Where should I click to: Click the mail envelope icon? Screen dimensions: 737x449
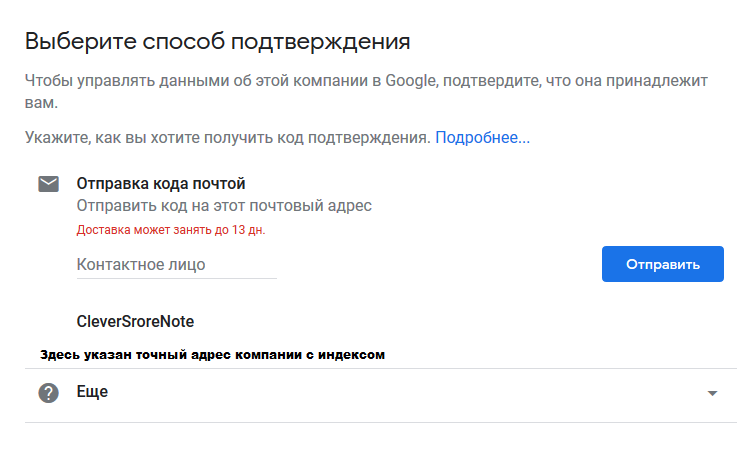[48, 184]
